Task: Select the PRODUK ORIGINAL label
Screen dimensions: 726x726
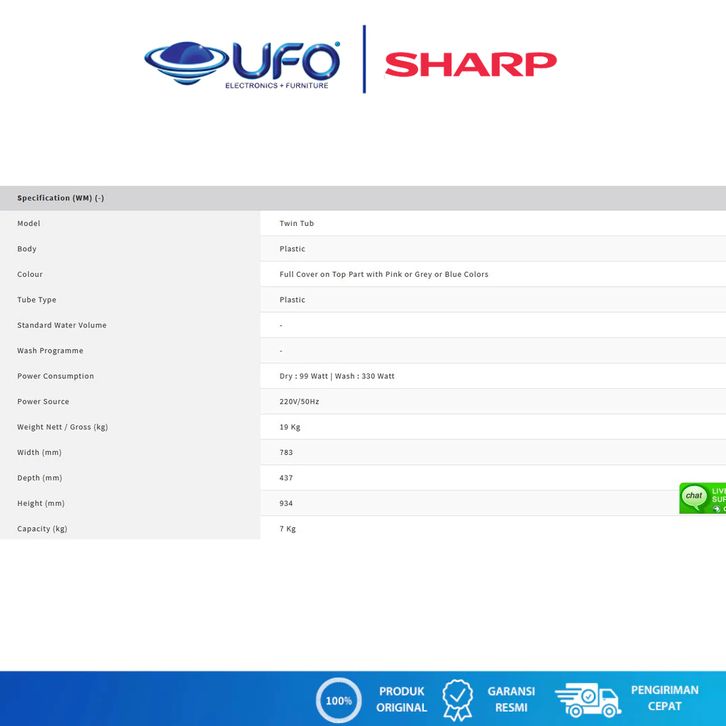Action: tap(401, 699)
